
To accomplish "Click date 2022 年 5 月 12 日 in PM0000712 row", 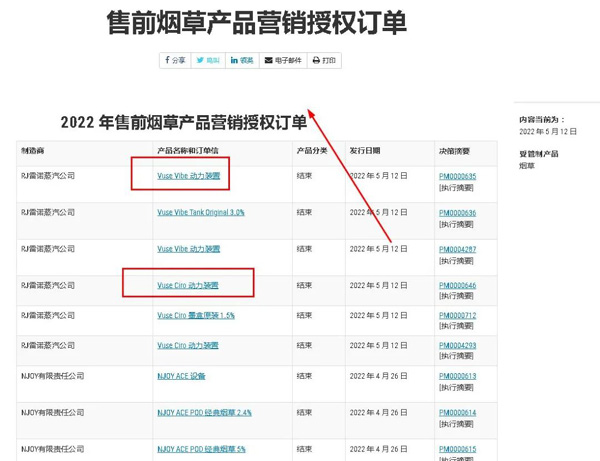I will click(x=378, y=316).
